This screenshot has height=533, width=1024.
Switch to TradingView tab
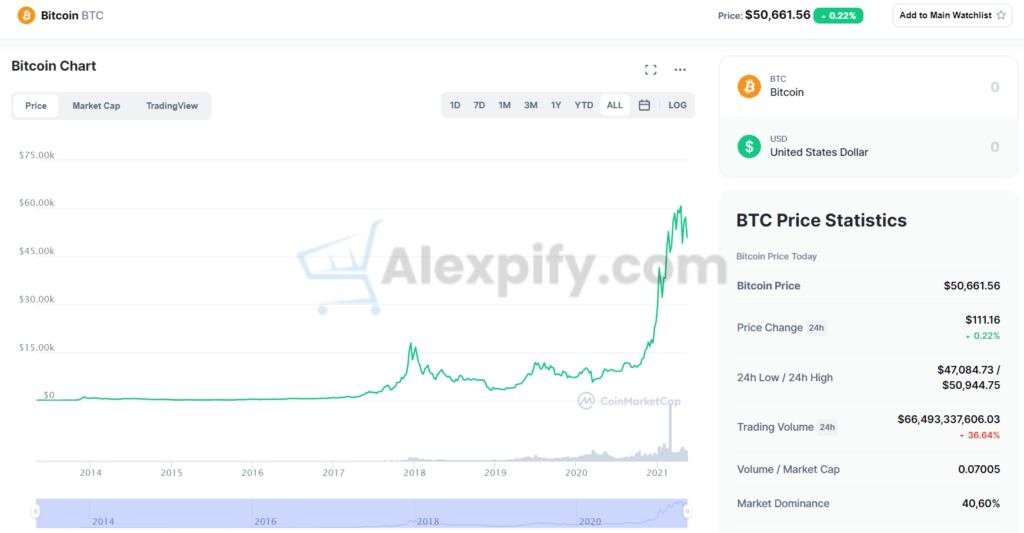coord(172,106)
